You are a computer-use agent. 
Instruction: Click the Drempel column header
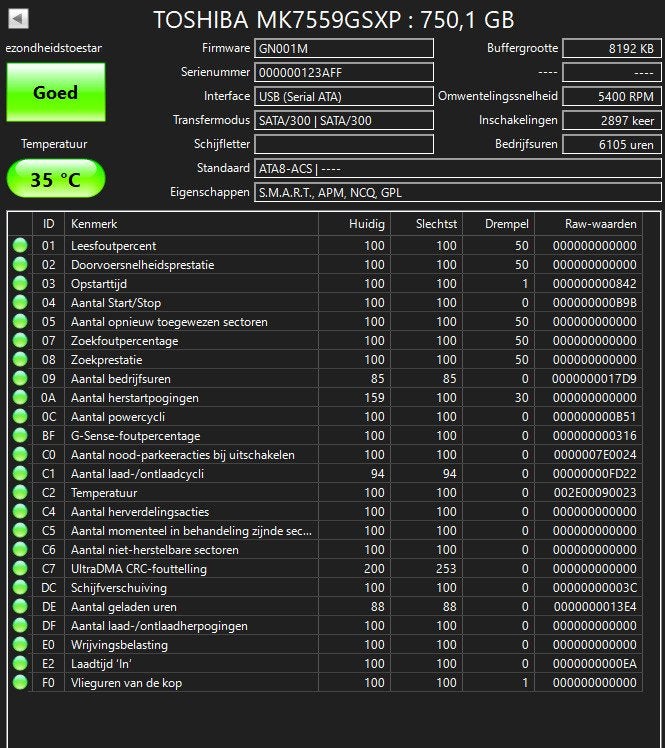(x=499, y=224)
